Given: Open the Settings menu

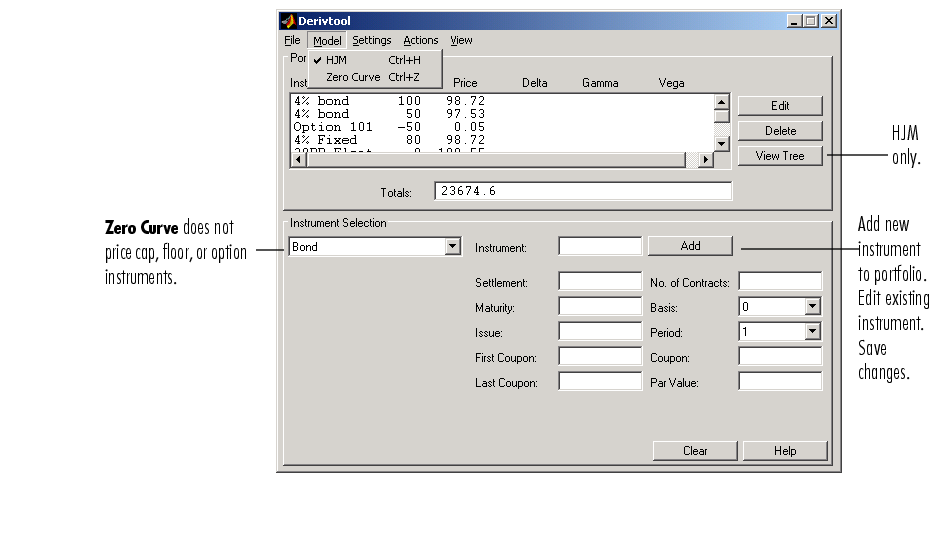Looking at the screenshot, I should click(x=372, y=40).
